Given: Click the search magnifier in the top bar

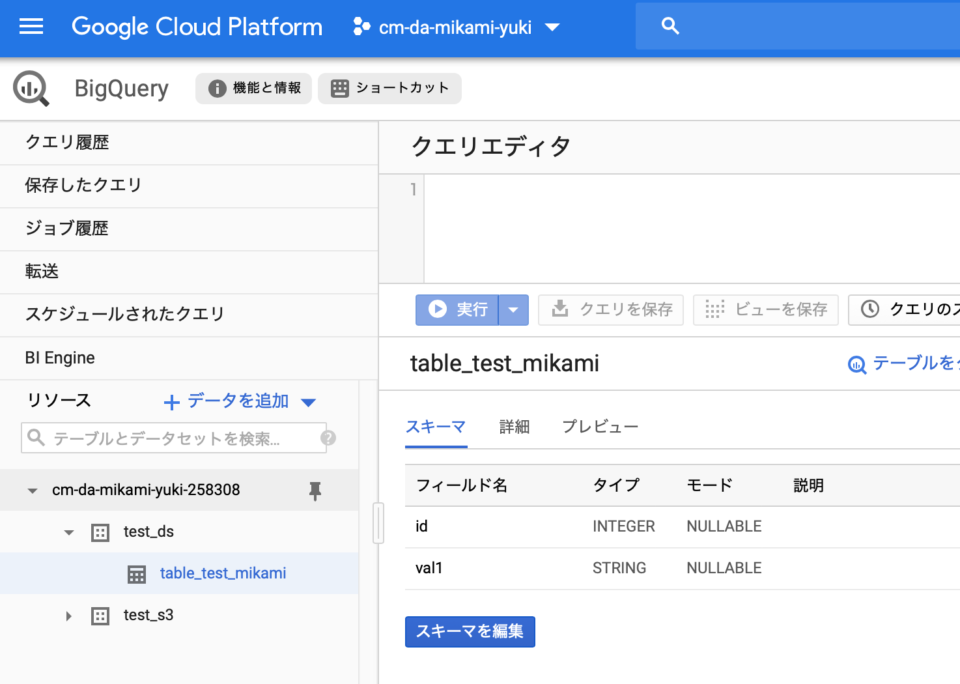Looking at the screenshot, I should click(x=670, y=27).
